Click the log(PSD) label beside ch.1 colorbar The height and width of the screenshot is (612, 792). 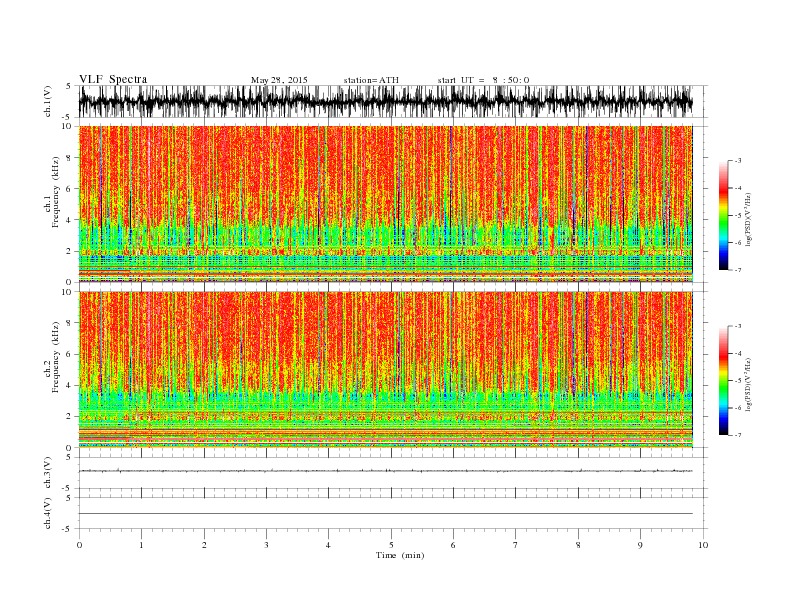(749, 219)
